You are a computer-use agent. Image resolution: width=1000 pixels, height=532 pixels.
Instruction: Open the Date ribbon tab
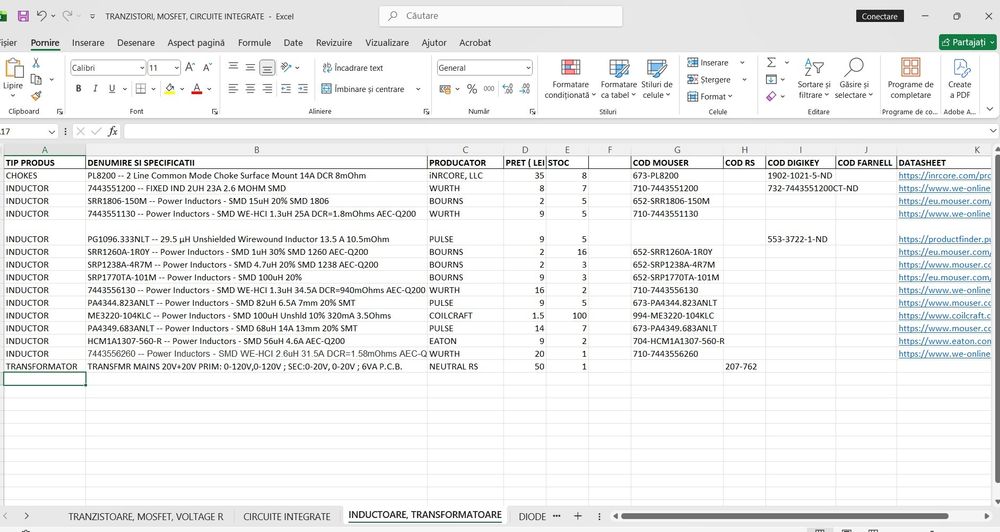(x=293, y=43)
